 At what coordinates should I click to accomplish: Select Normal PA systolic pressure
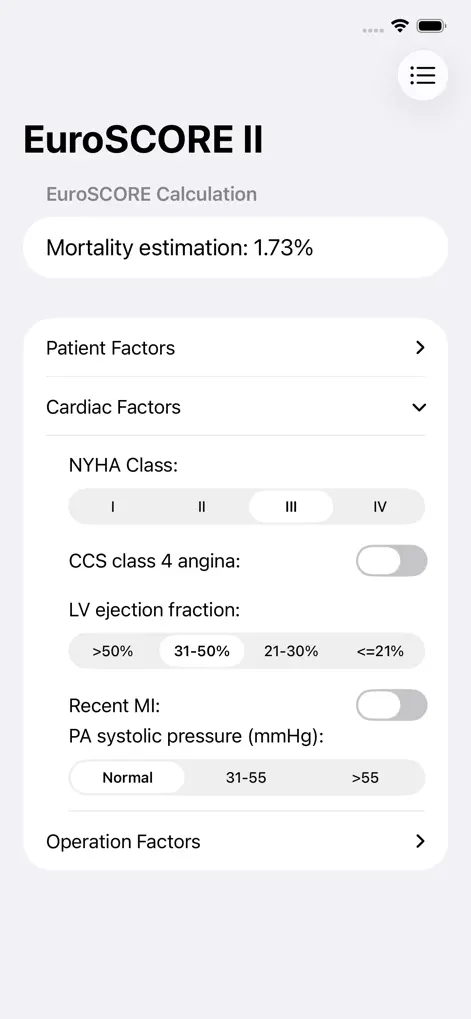pos(127,778)
